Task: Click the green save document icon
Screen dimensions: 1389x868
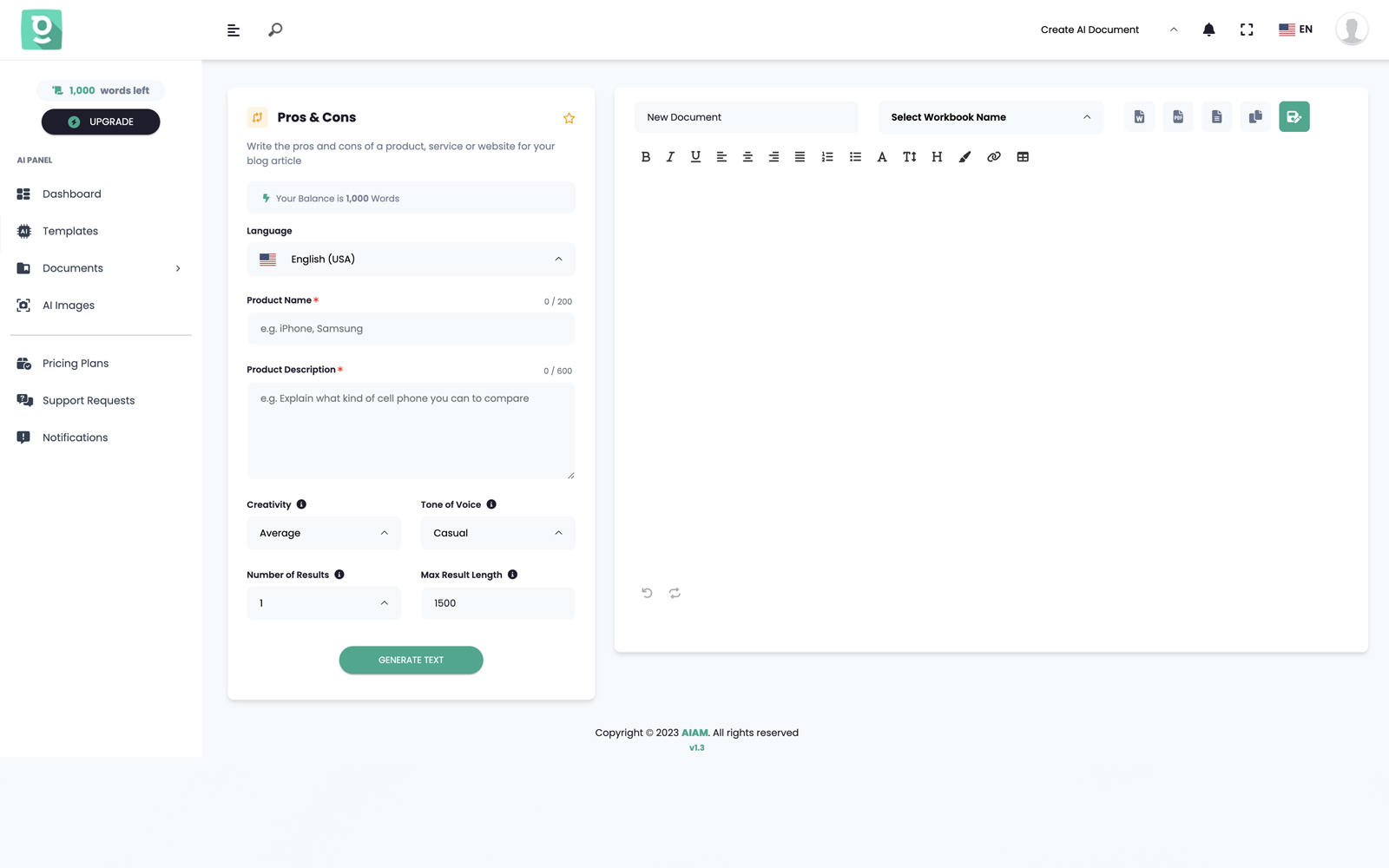Action: [x=1294, y=116]
